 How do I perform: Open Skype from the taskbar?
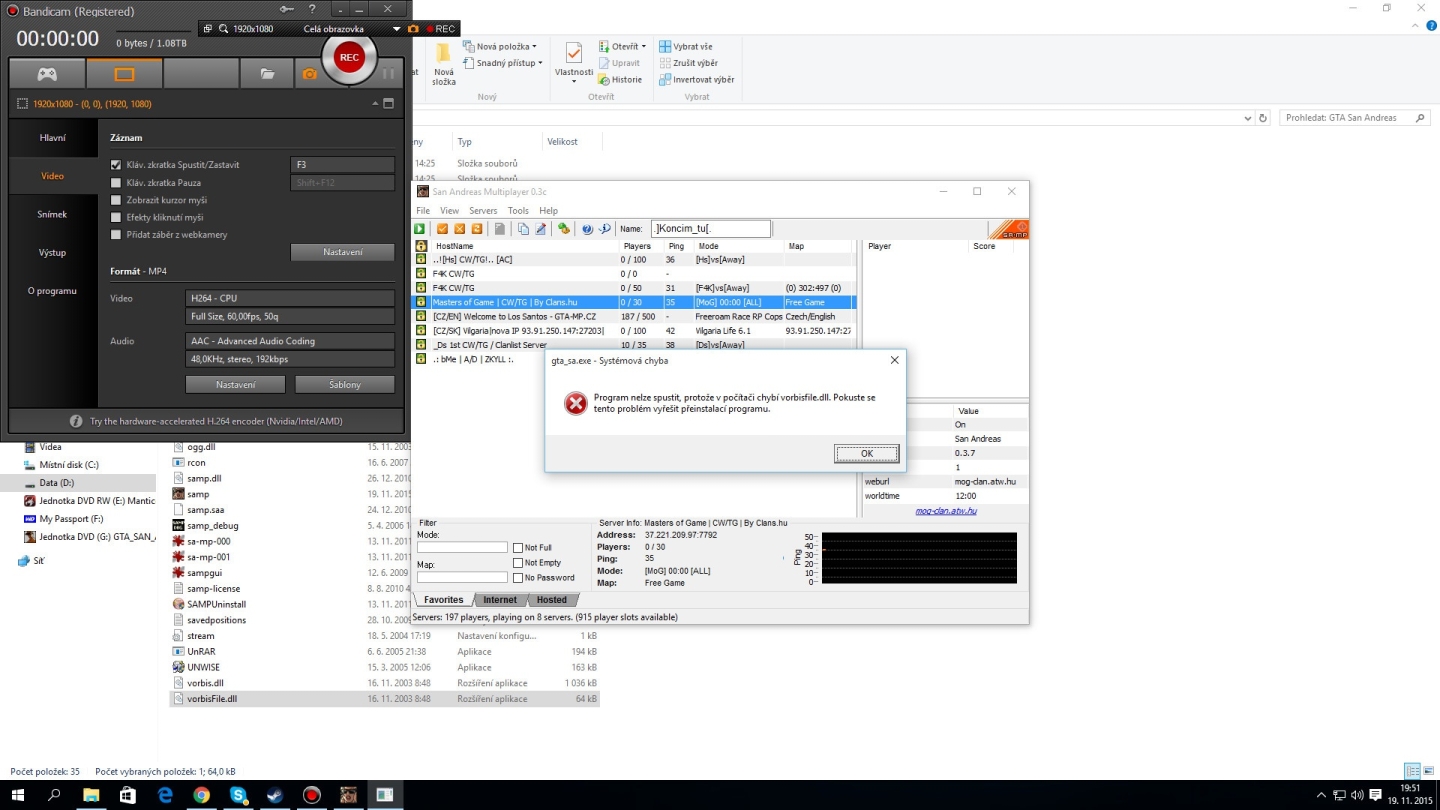238,795
